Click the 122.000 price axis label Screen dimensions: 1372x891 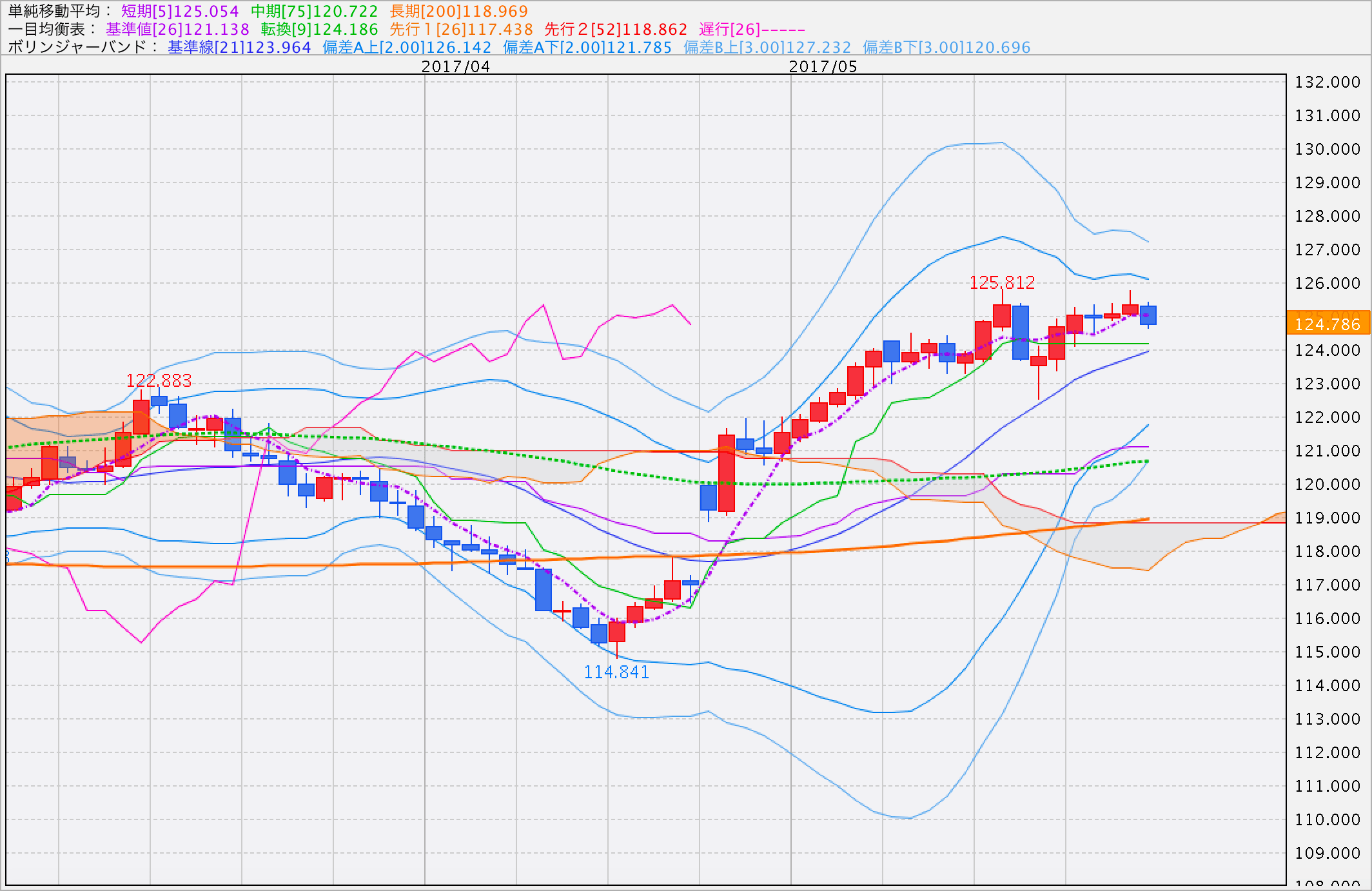tap(1328, 417)
